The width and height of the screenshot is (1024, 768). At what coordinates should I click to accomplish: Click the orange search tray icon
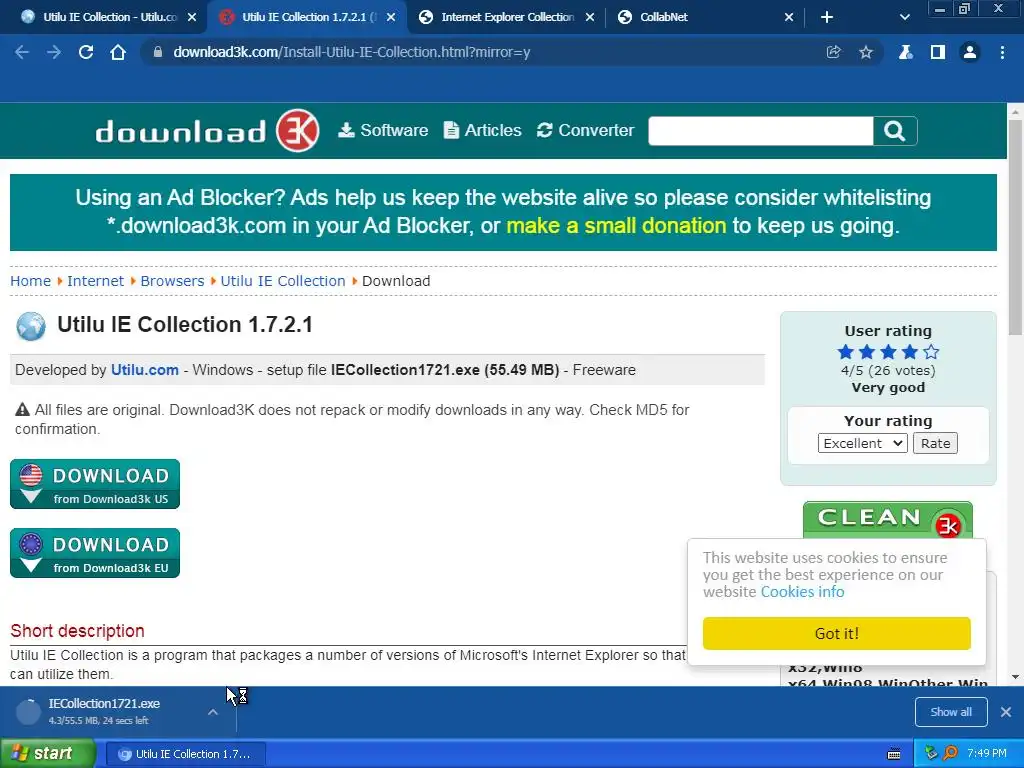(950, 753)
